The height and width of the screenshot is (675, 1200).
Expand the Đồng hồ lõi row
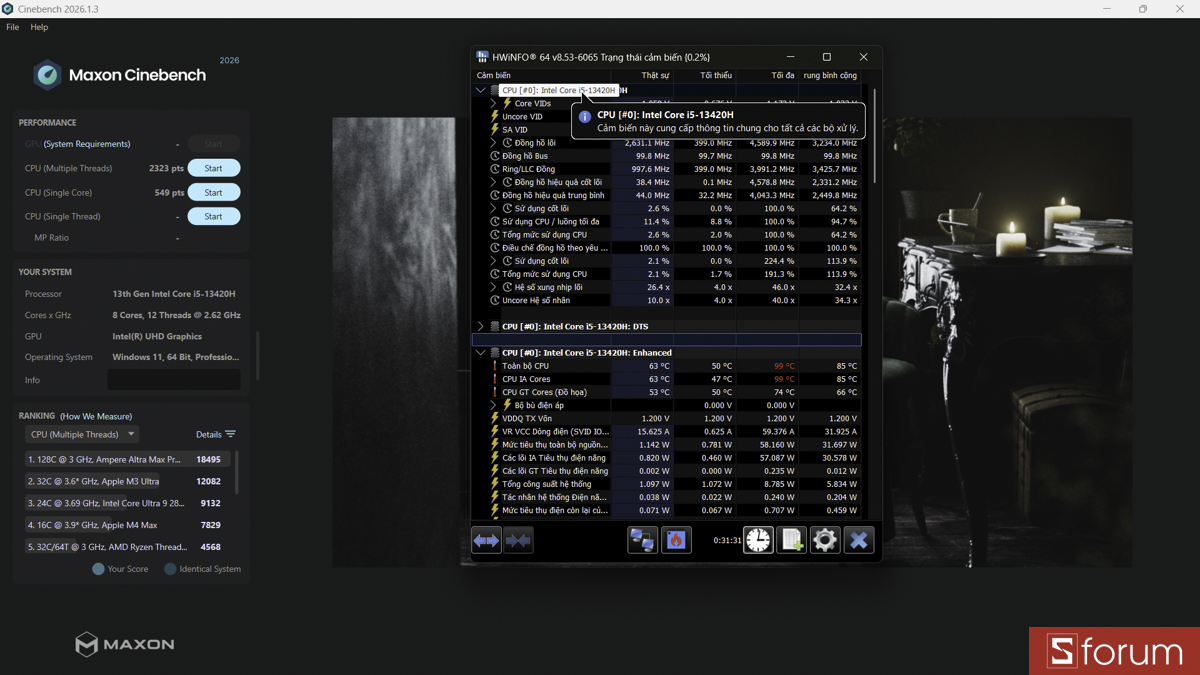point(493,143)
